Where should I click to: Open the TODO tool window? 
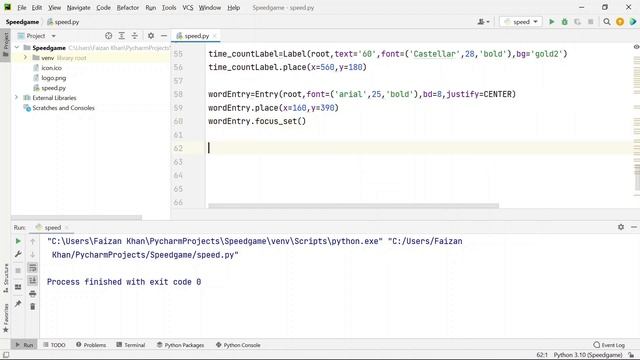coord(54,345)
